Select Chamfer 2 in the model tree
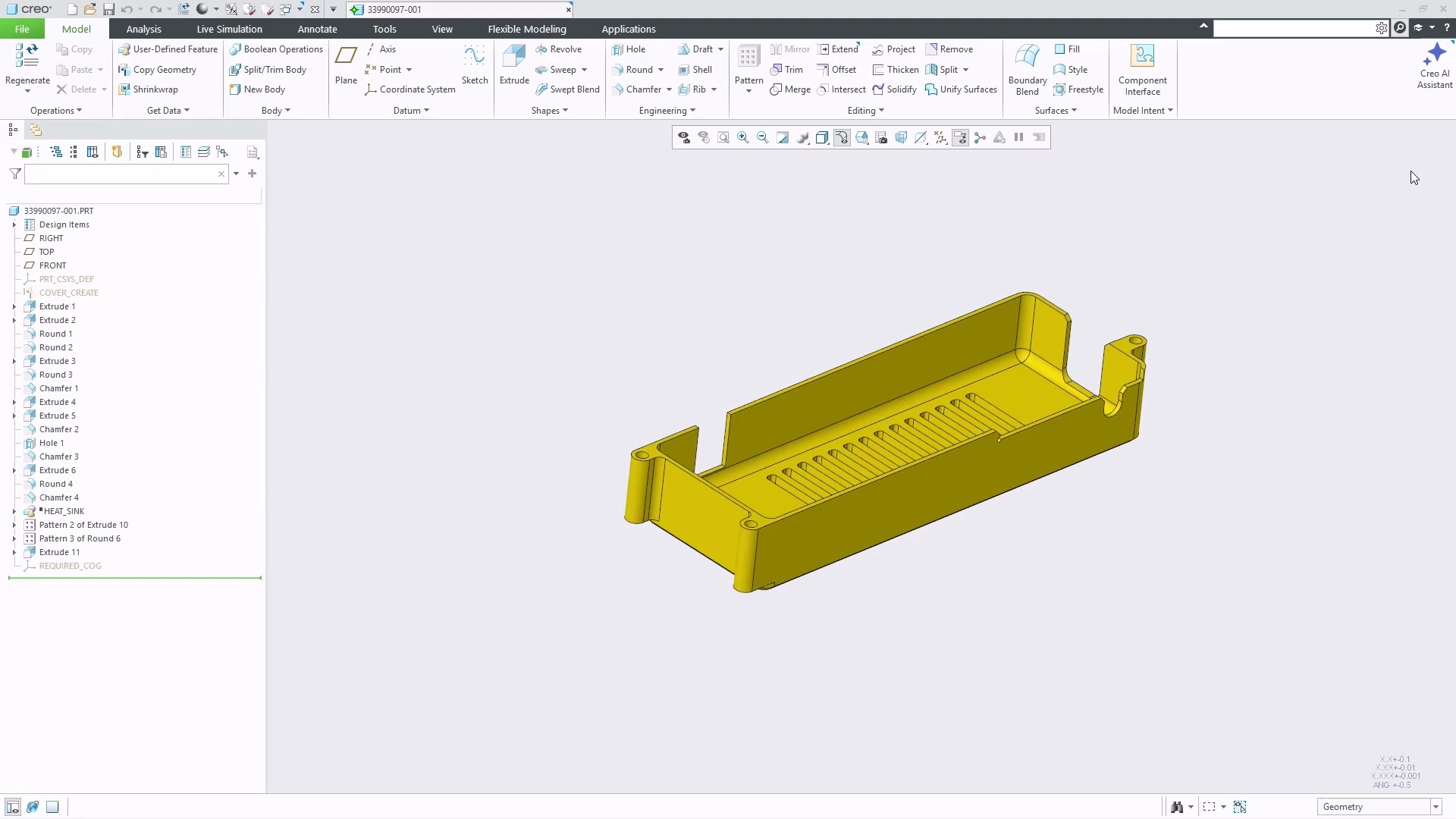The image size is (1456, 819). tap(58, 429)
